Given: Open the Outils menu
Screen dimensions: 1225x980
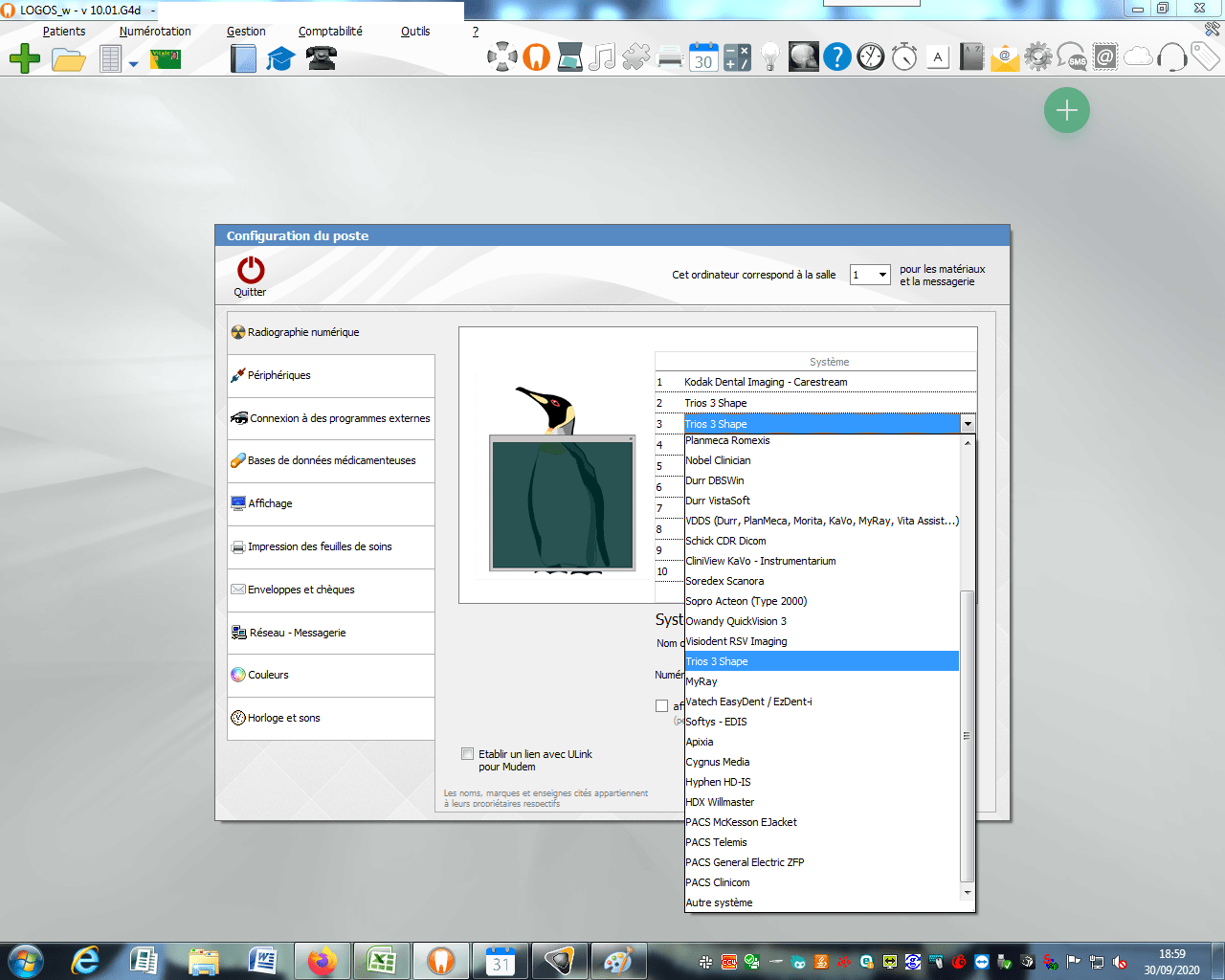Looking at the screenshot, I should pos(414,32).
